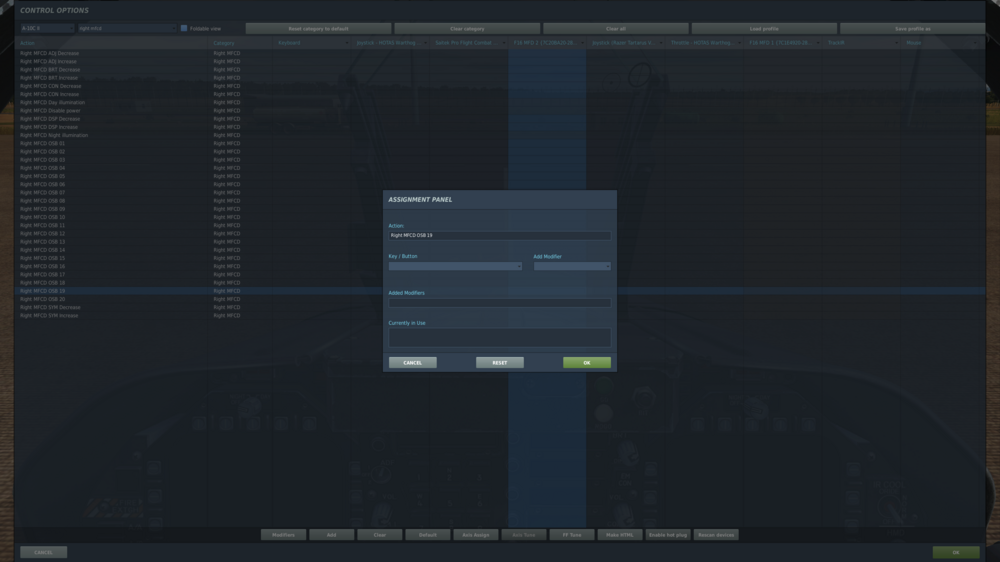
Task: Open the Add Modifier dropdown
Action: (571, 266)
